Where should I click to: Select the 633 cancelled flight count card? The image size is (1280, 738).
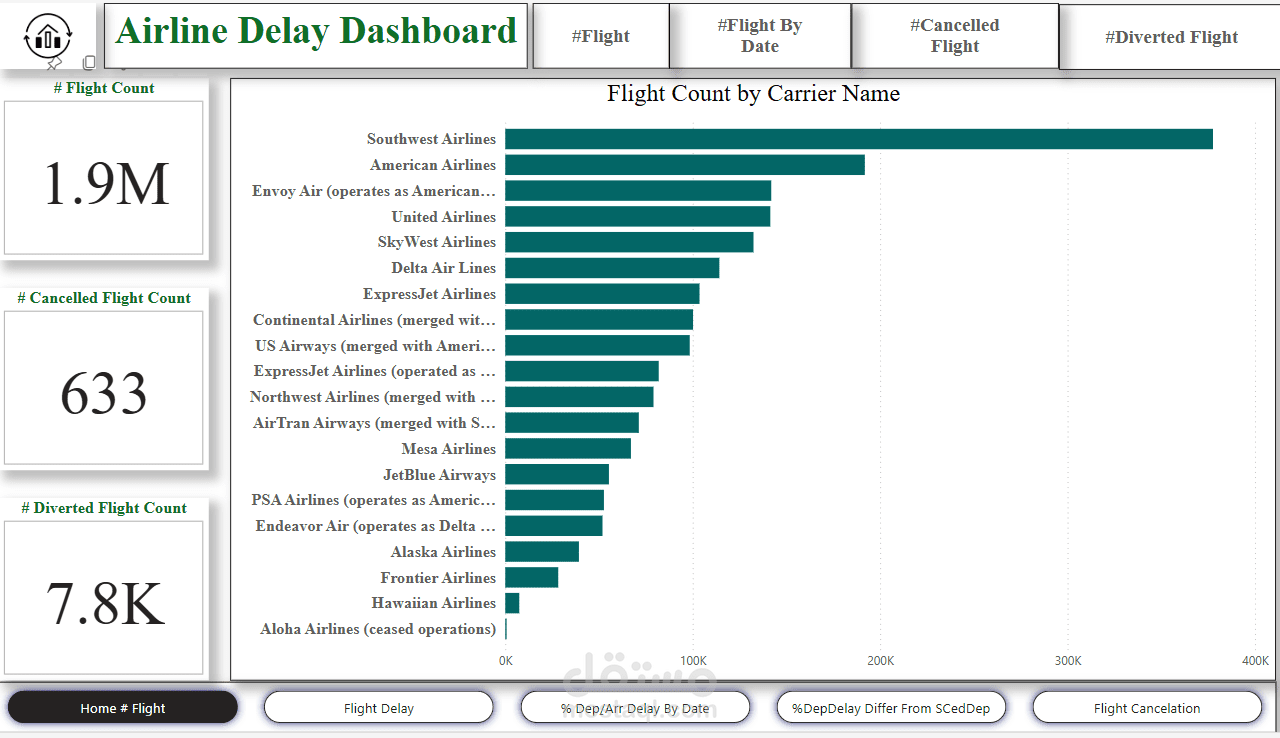click(x=104, y=388)
